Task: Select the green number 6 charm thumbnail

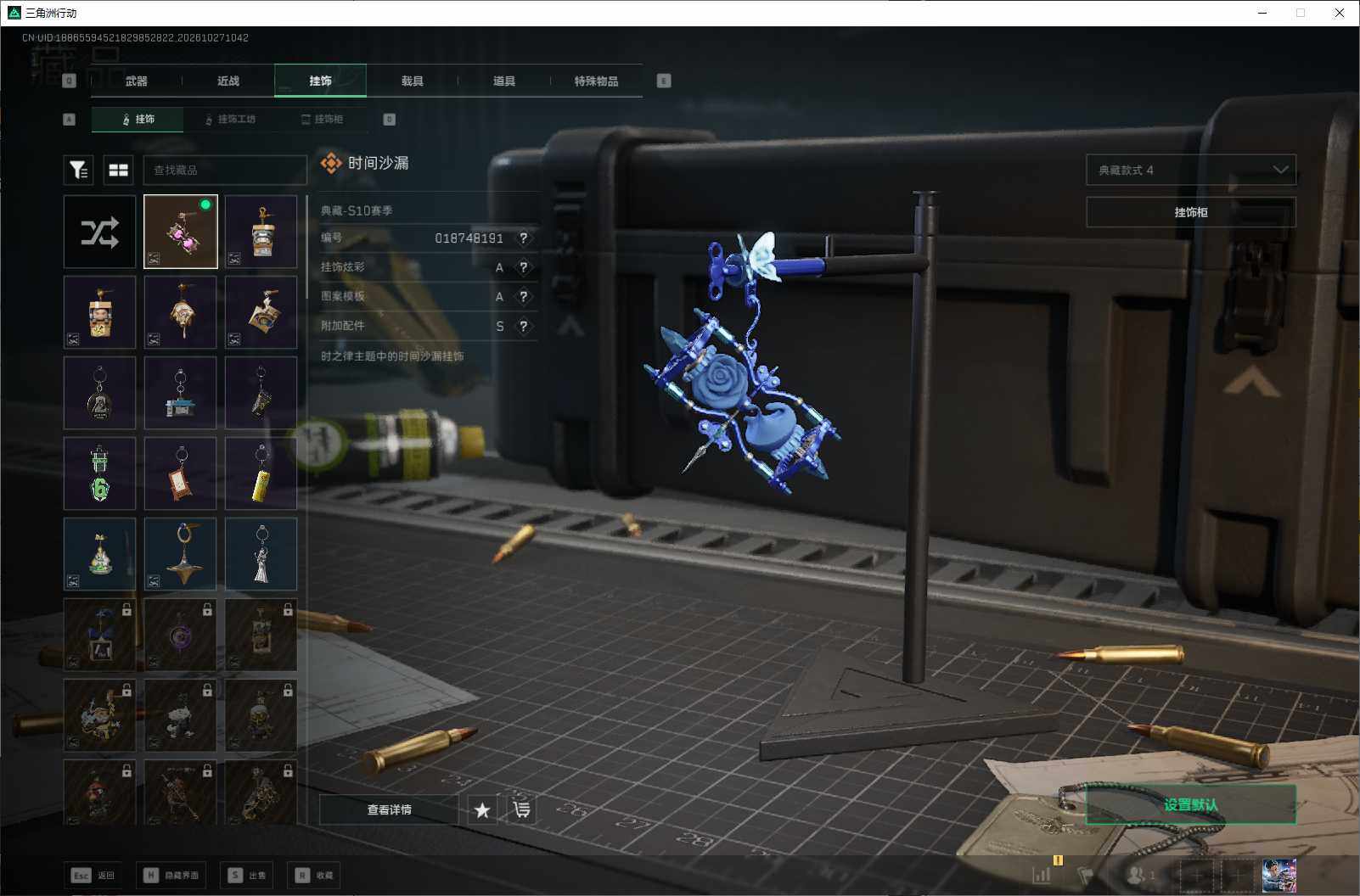Action: click(99, 473)
